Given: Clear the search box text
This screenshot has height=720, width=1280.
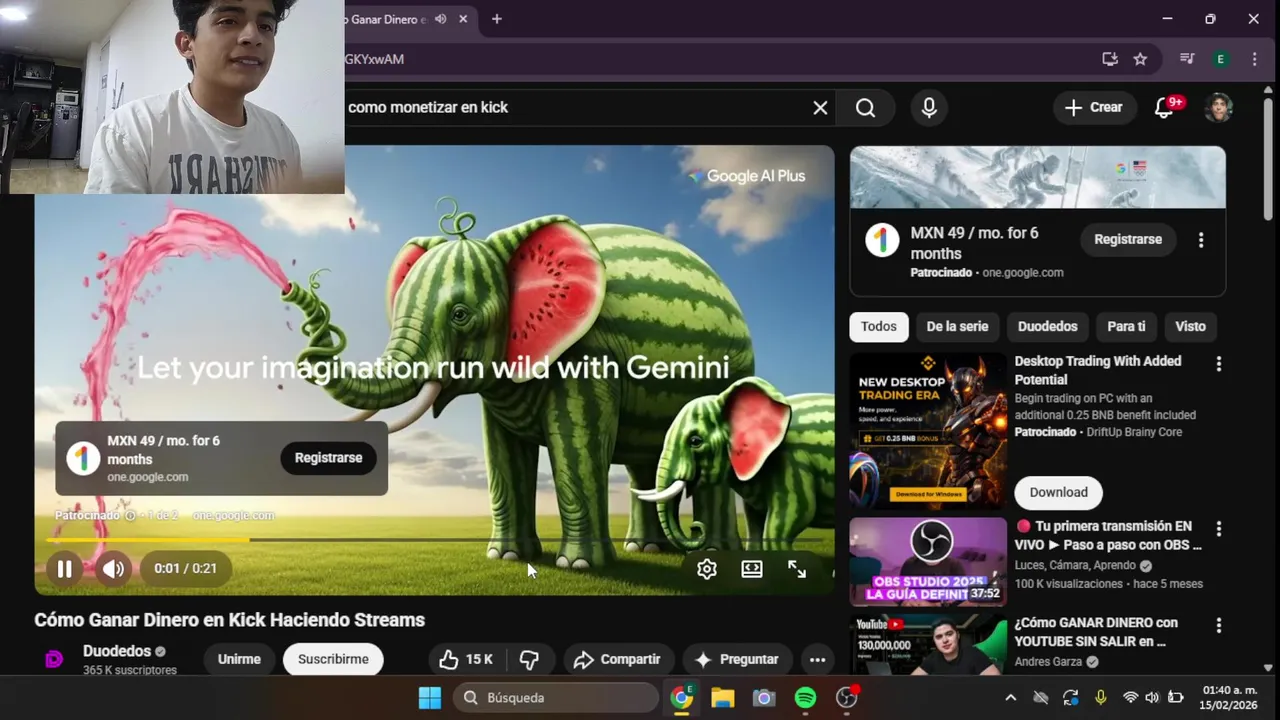Looking at the screenshot, I should coord(820,107).
